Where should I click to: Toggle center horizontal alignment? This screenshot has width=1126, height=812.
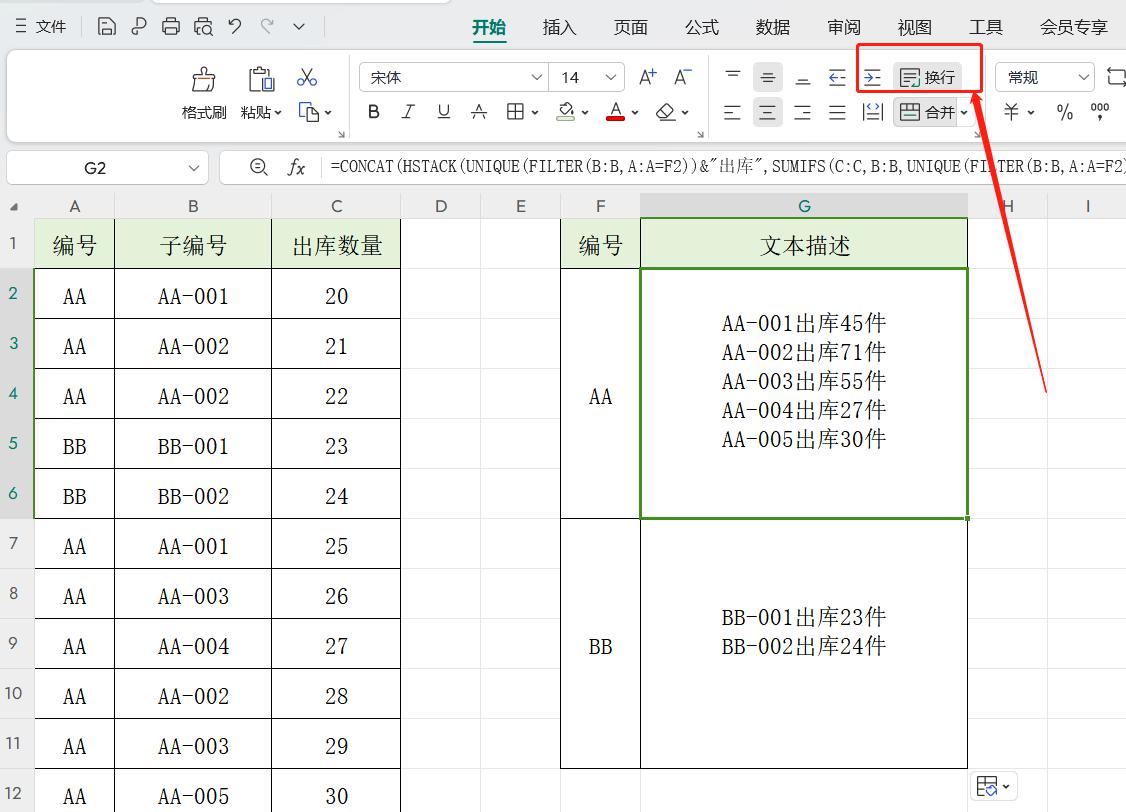768,112
